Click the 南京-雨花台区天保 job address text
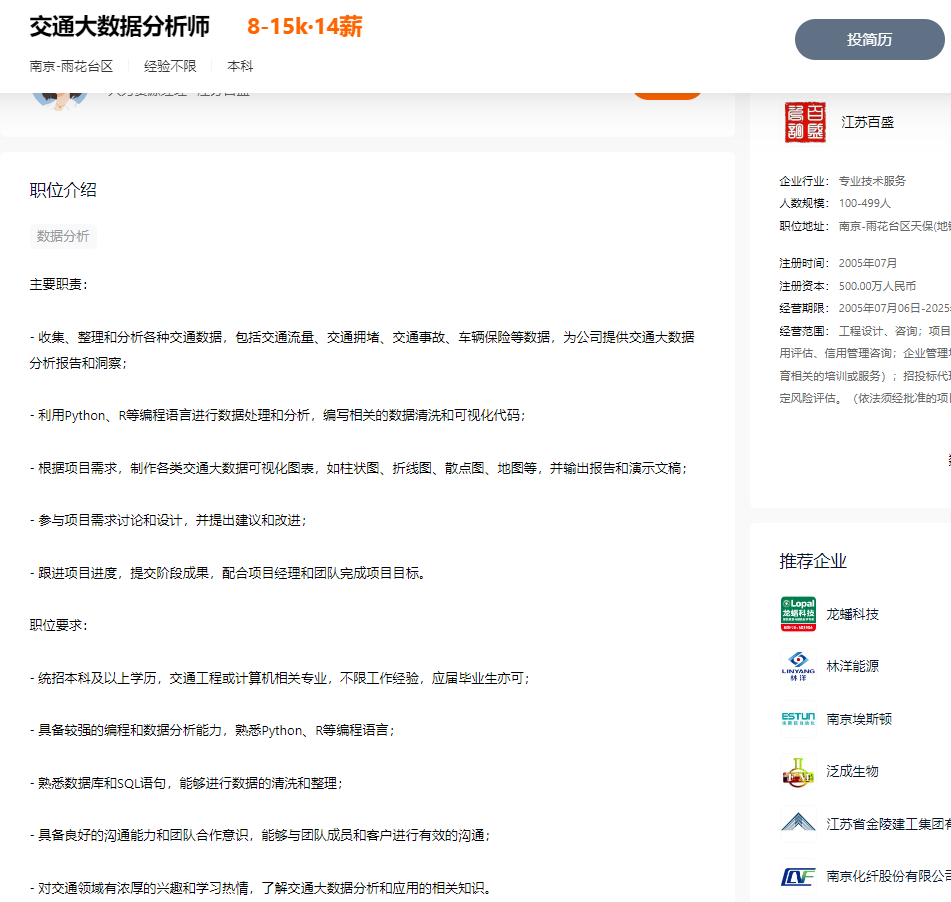Screen dimensions: 951x902 pyautogui.click(x=894, y=226)
